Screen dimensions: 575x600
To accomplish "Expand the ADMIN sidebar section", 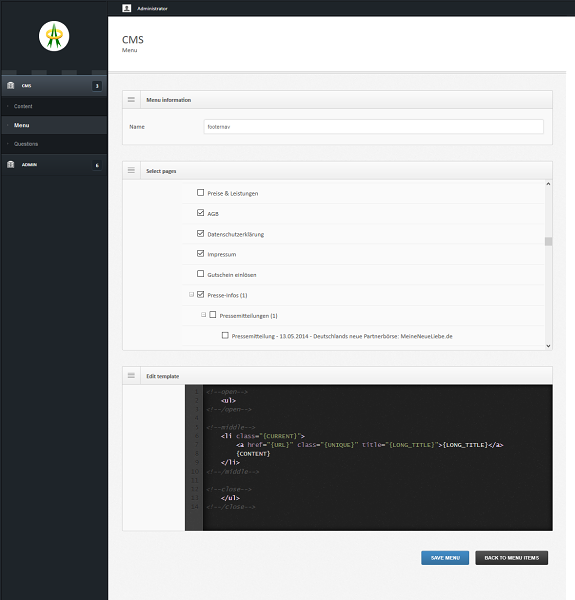I will point(54,165).
